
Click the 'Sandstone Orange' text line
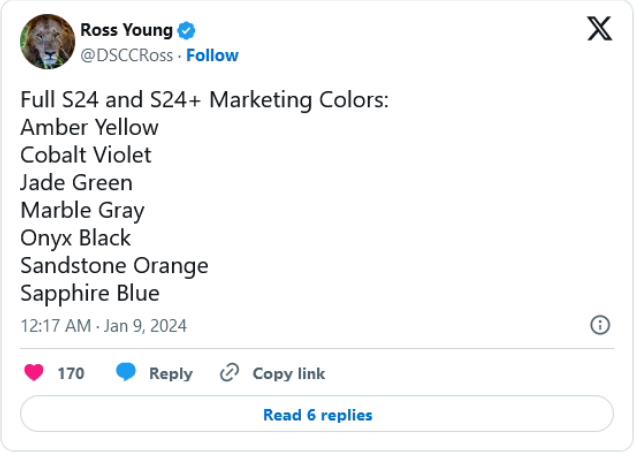point(114,266)
